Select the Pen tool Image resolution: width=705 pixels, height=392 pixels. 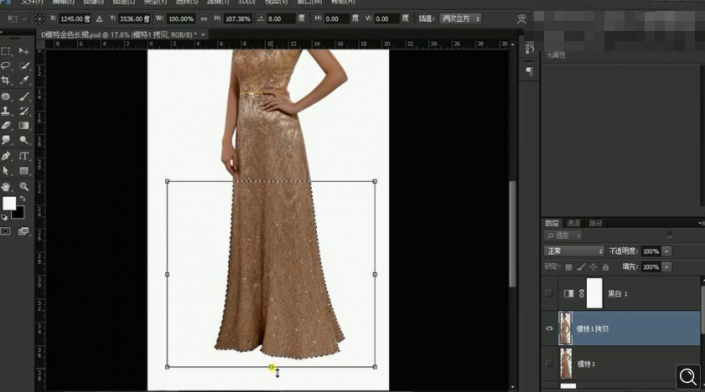tap(6, 156)
